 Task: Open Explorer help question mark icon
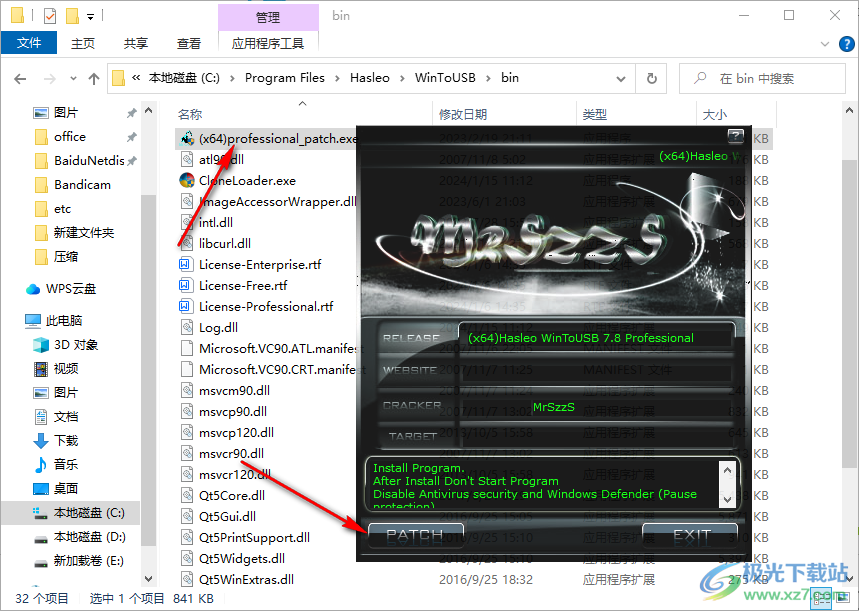coord(846,44)
